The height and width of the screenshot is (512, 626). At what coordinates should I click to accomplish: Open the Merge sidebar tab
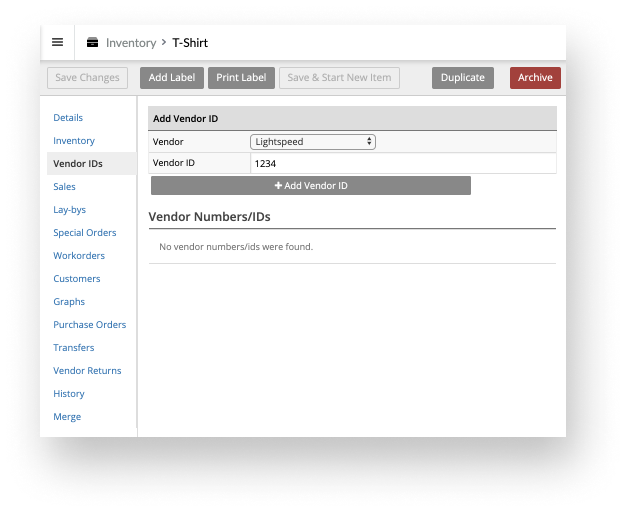67,417
